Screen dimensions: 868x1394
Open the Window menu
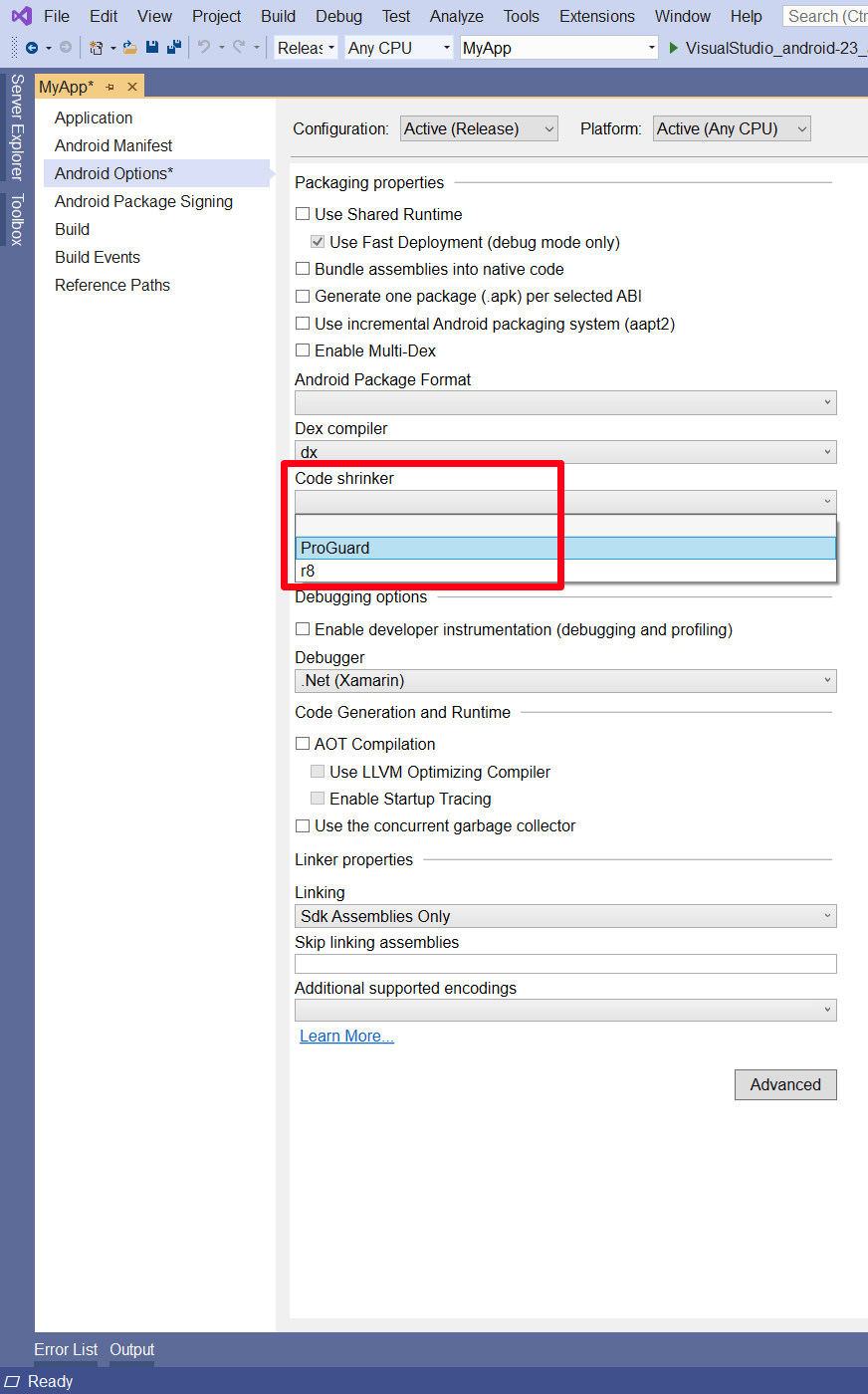click(x=682, y=16)
